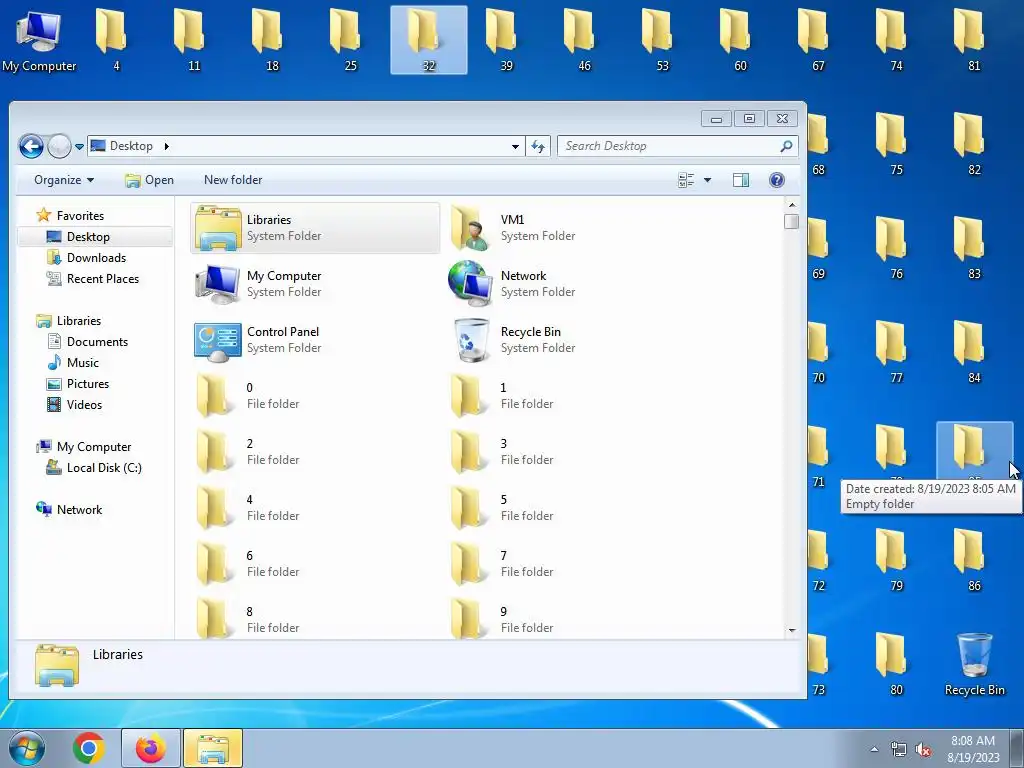Toggle the preview pane

click(x=741, y=180)
